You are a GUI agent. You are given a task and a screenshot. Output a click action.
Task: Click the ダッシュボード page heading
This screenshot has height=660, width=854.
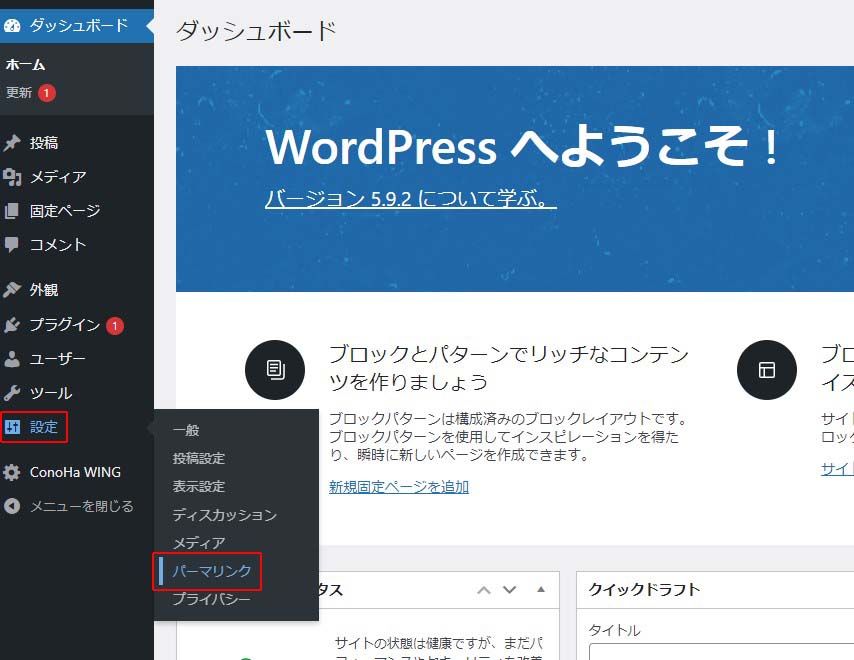pyautogui.click(x=256, y=30)
